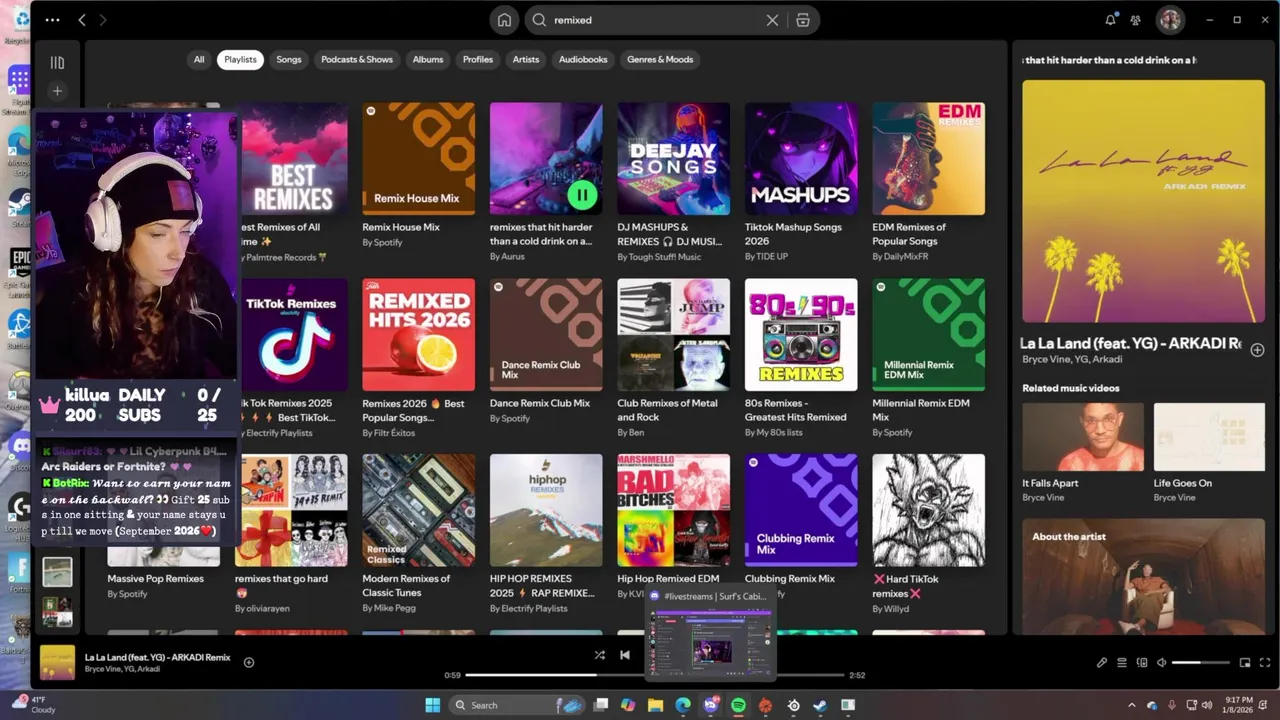Switch to the Albums filter

[428, 59]
